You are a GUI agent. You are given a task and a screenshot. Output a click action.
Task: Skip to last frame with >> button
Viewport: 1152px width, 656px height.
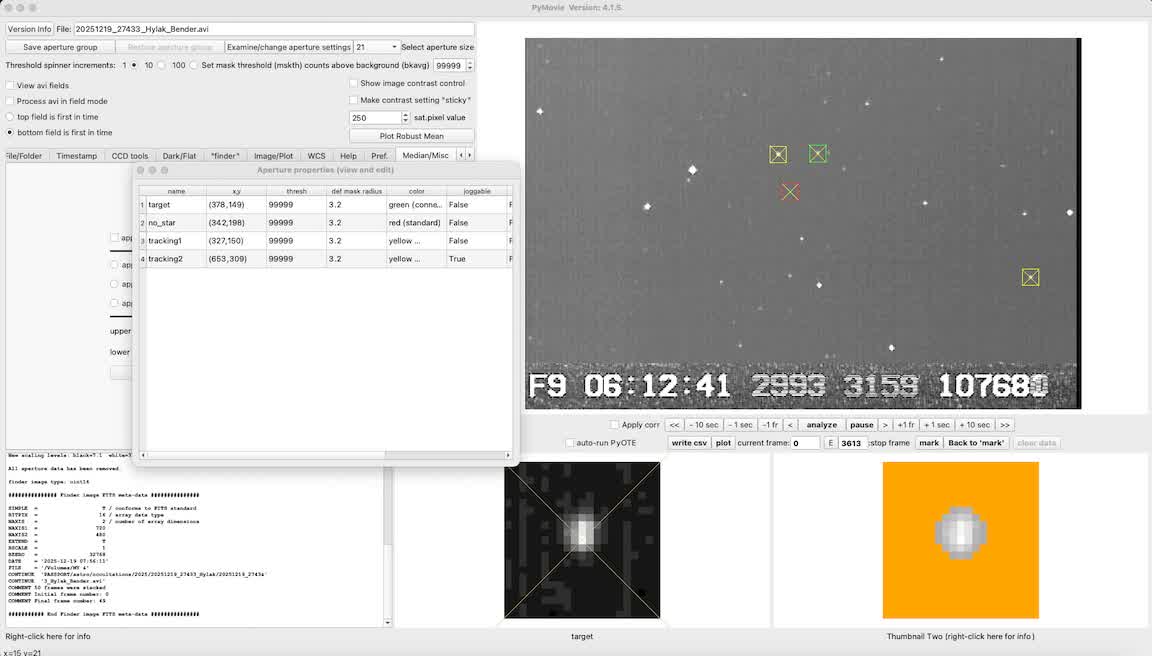click(x=1005, y=425)
